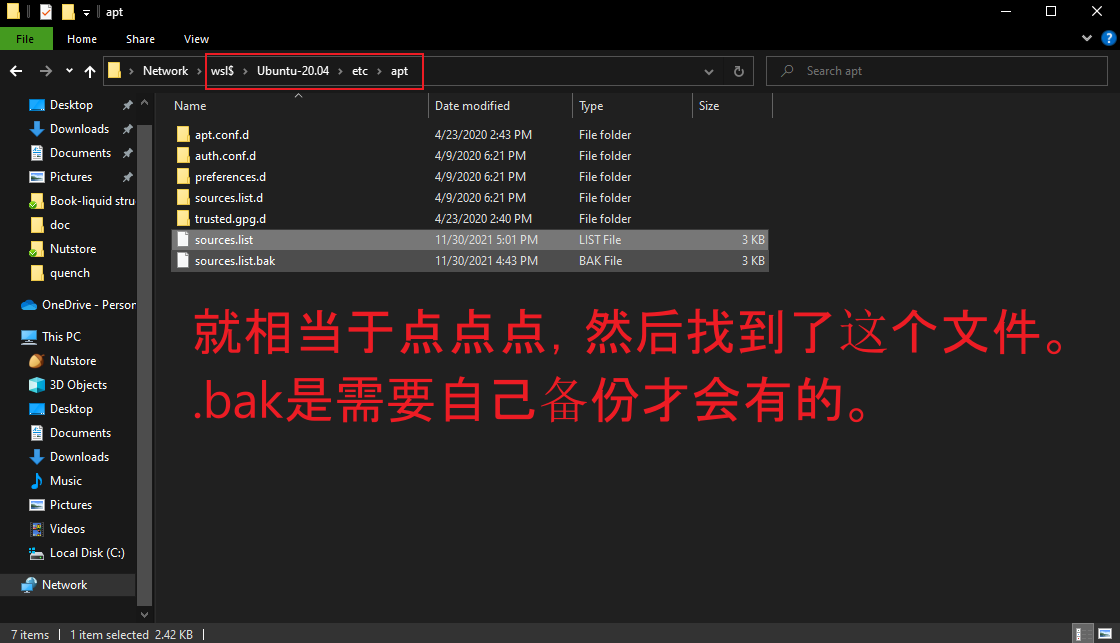The image size is (1120, 643).
Task: Expand the ribbon with the chevron
Action: click(x=1086, y=39)
